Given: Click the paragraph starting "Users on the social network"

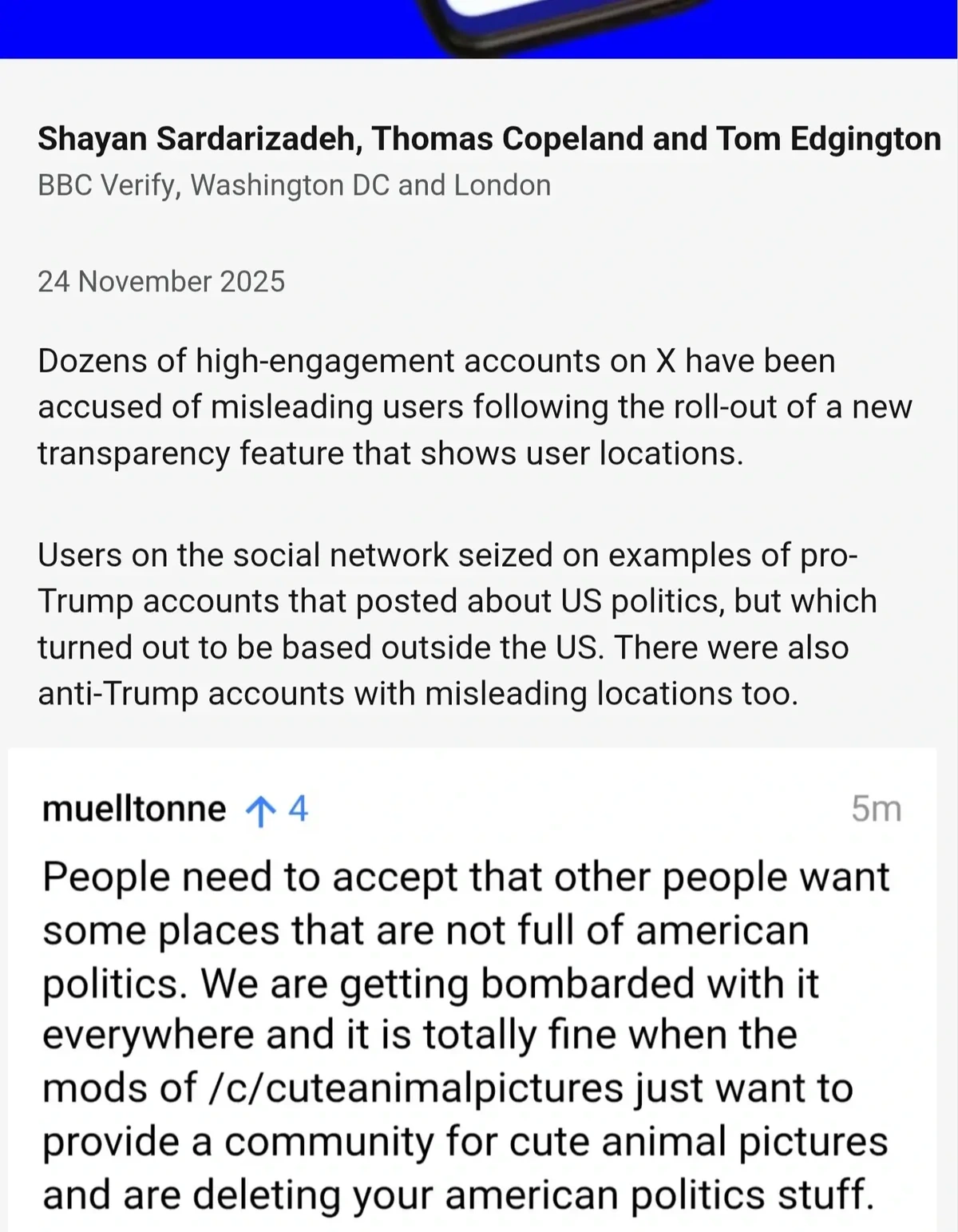Looking at the screenshot, I should [x=457, y=624].
